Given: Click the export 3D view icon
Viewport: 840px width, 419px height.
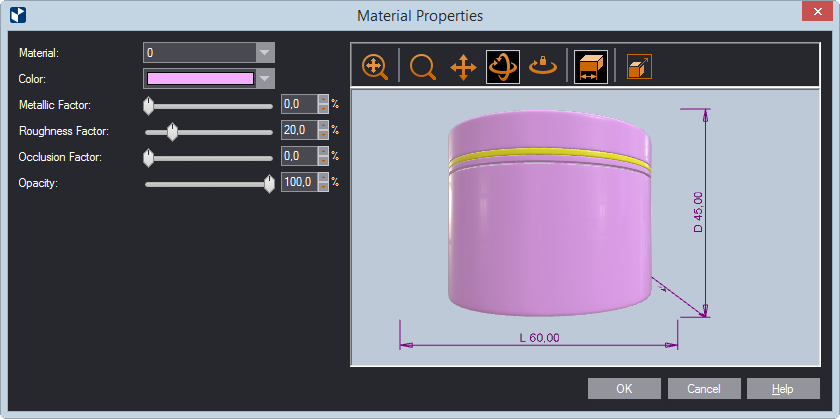Looking at the screenshot, I should tap(639, 67).
